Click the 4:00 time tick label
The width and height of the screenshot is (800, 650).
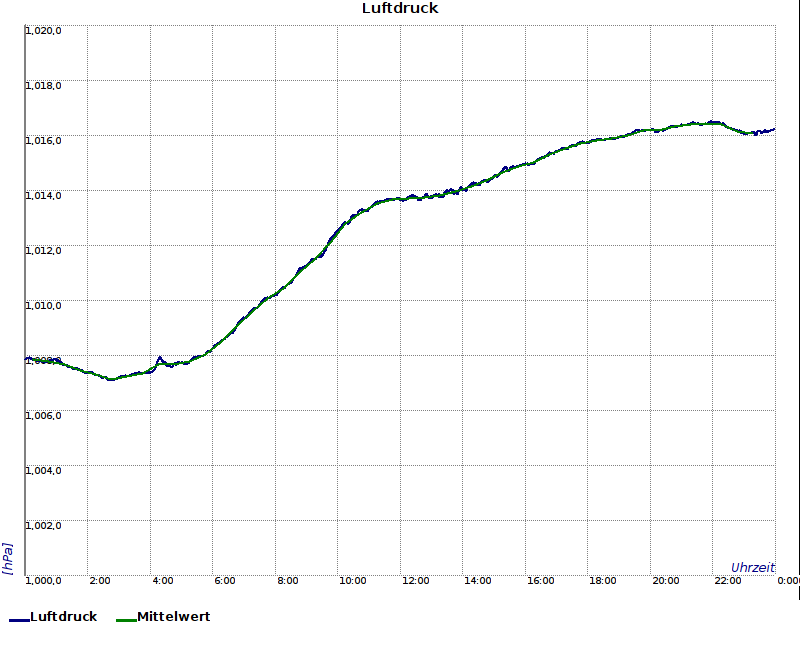(x=163, y=580)
